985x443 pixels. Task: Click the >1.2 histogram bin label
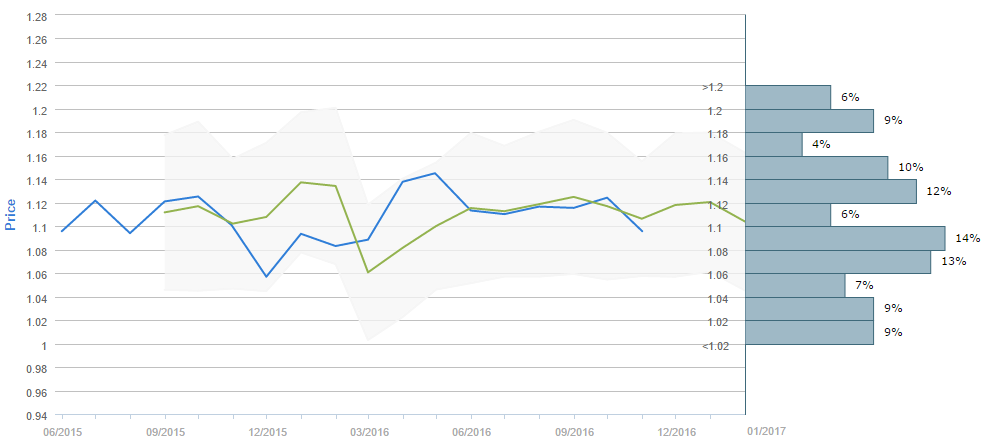(714, 87)
